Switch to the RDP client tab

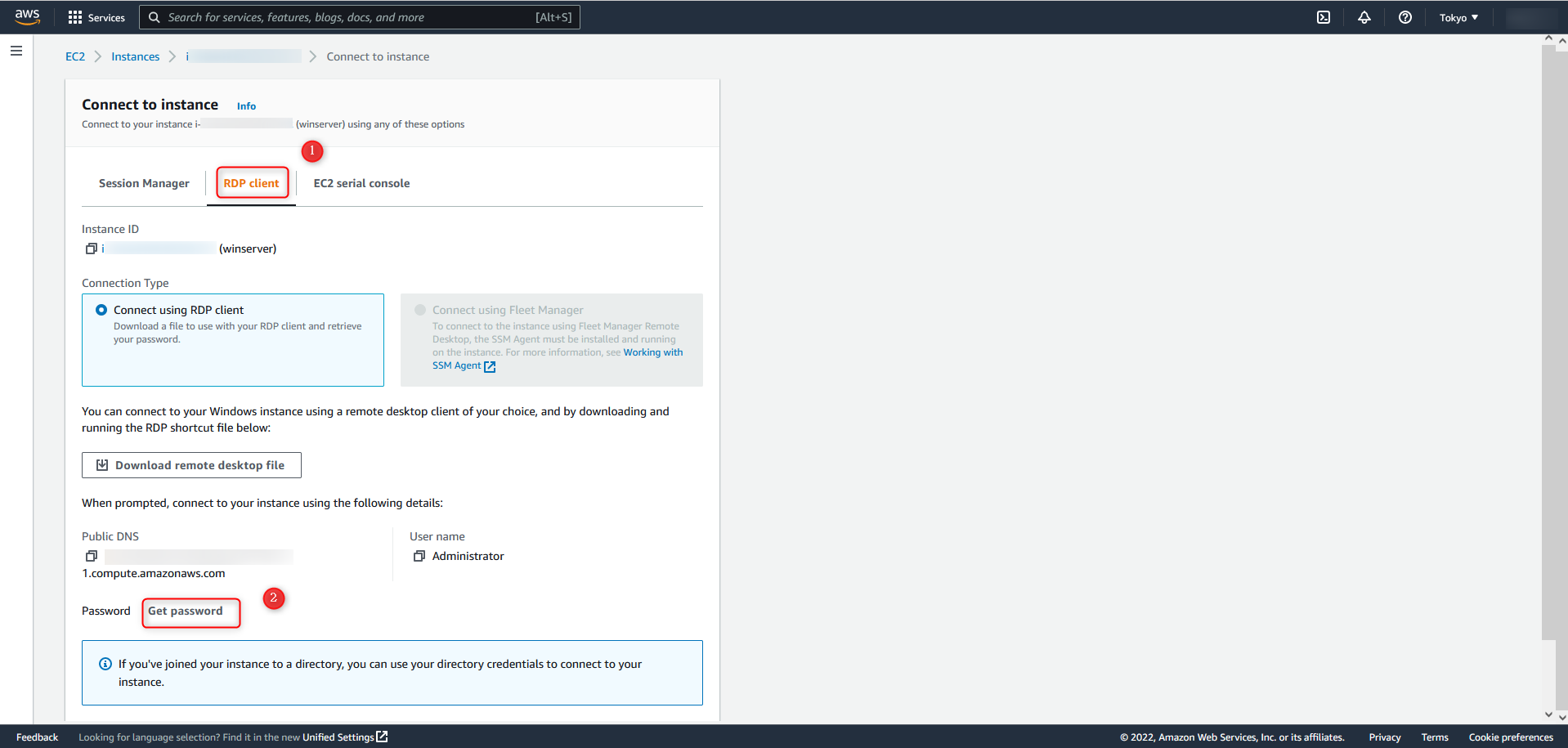click(x=251, y=183)
